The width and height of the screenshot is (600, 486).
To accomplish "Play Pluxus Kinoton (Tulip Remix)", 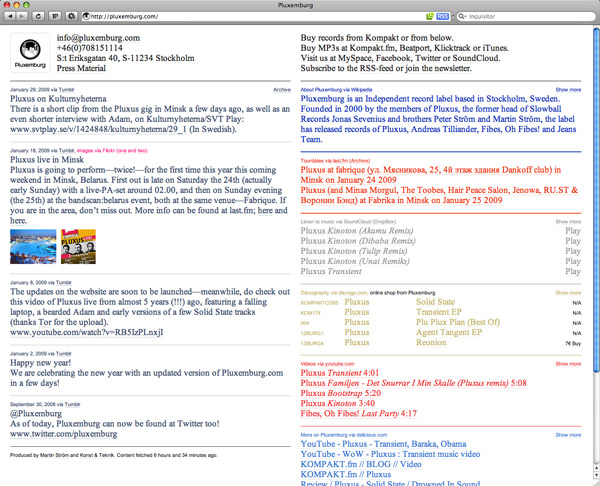I will point(573,251).
